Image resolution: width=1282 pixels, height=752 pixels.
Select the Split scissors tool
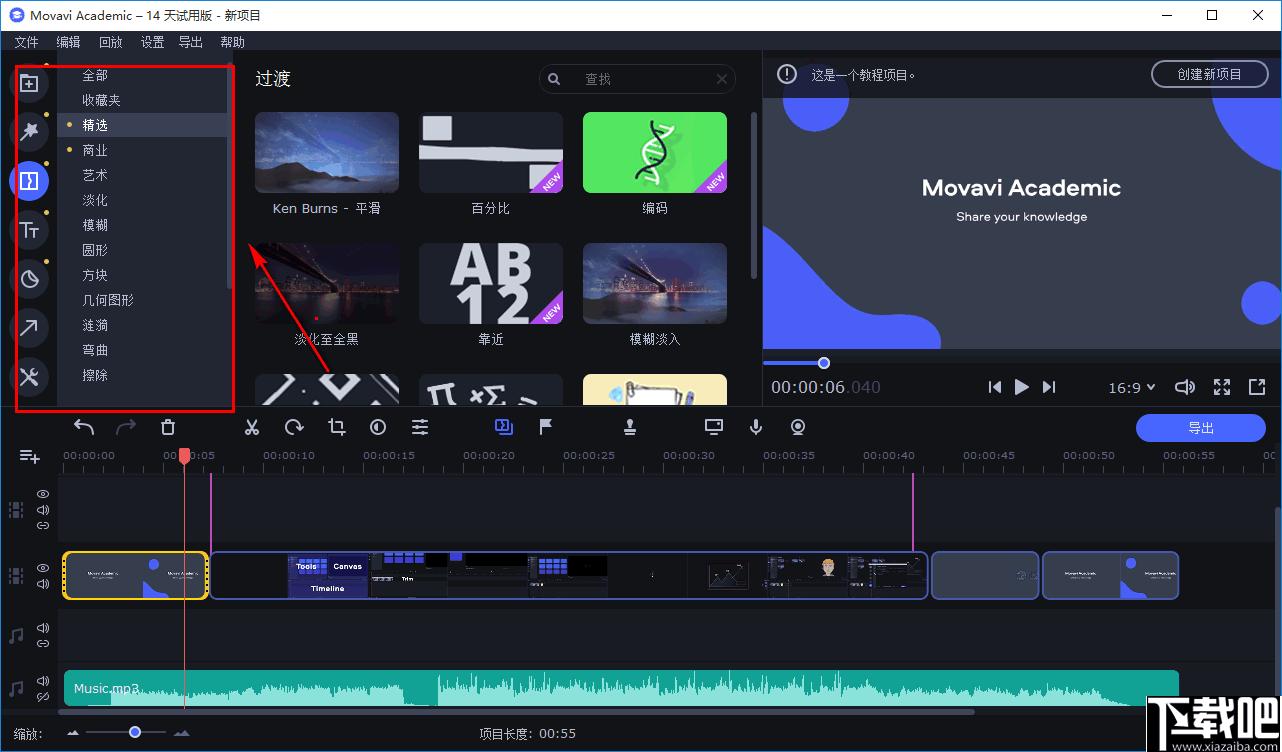(252, 427)
